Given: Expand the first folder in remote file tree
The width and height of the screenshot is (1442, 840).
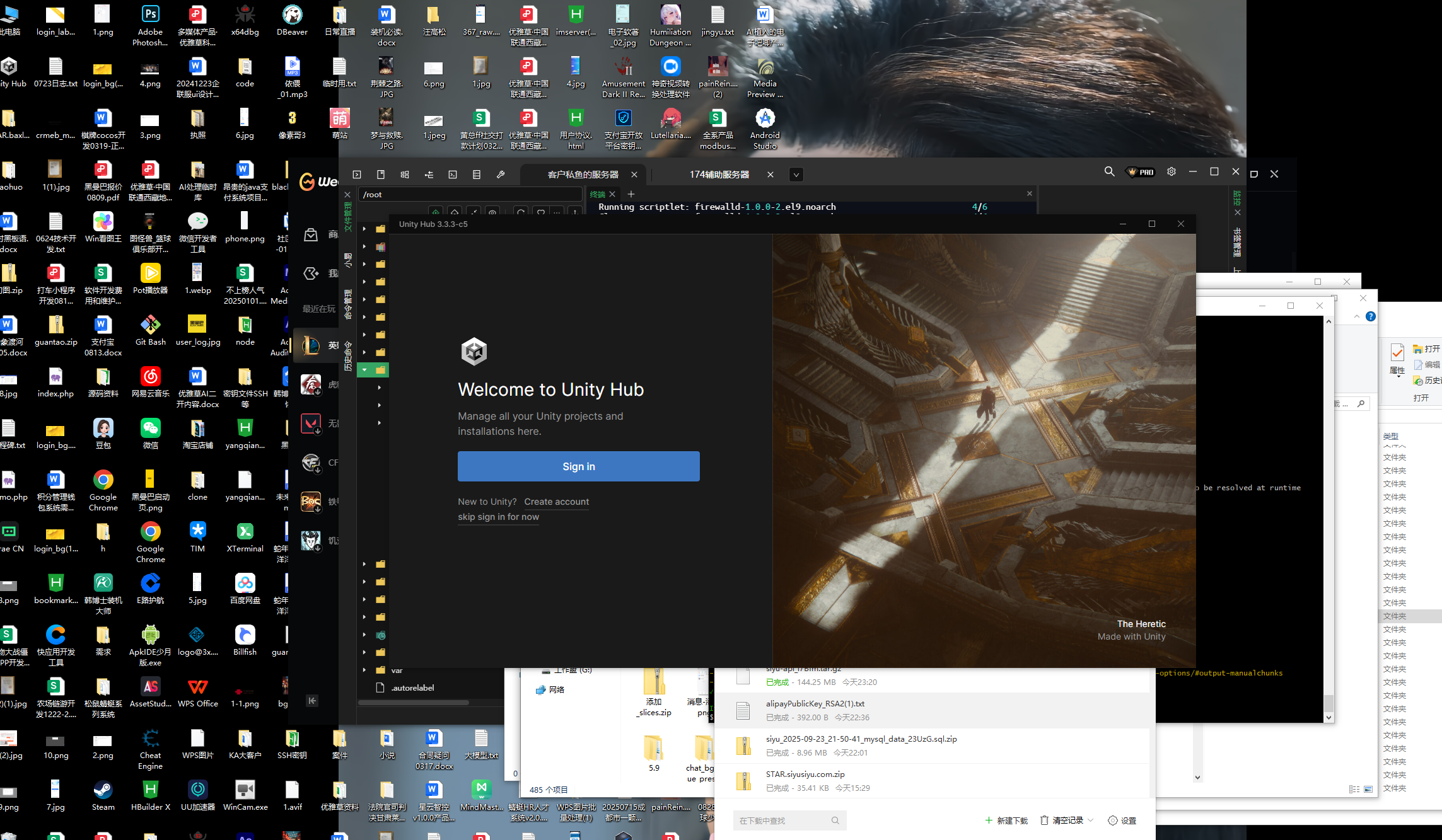Looking at the screenshot, I should [x=364, y=229].
